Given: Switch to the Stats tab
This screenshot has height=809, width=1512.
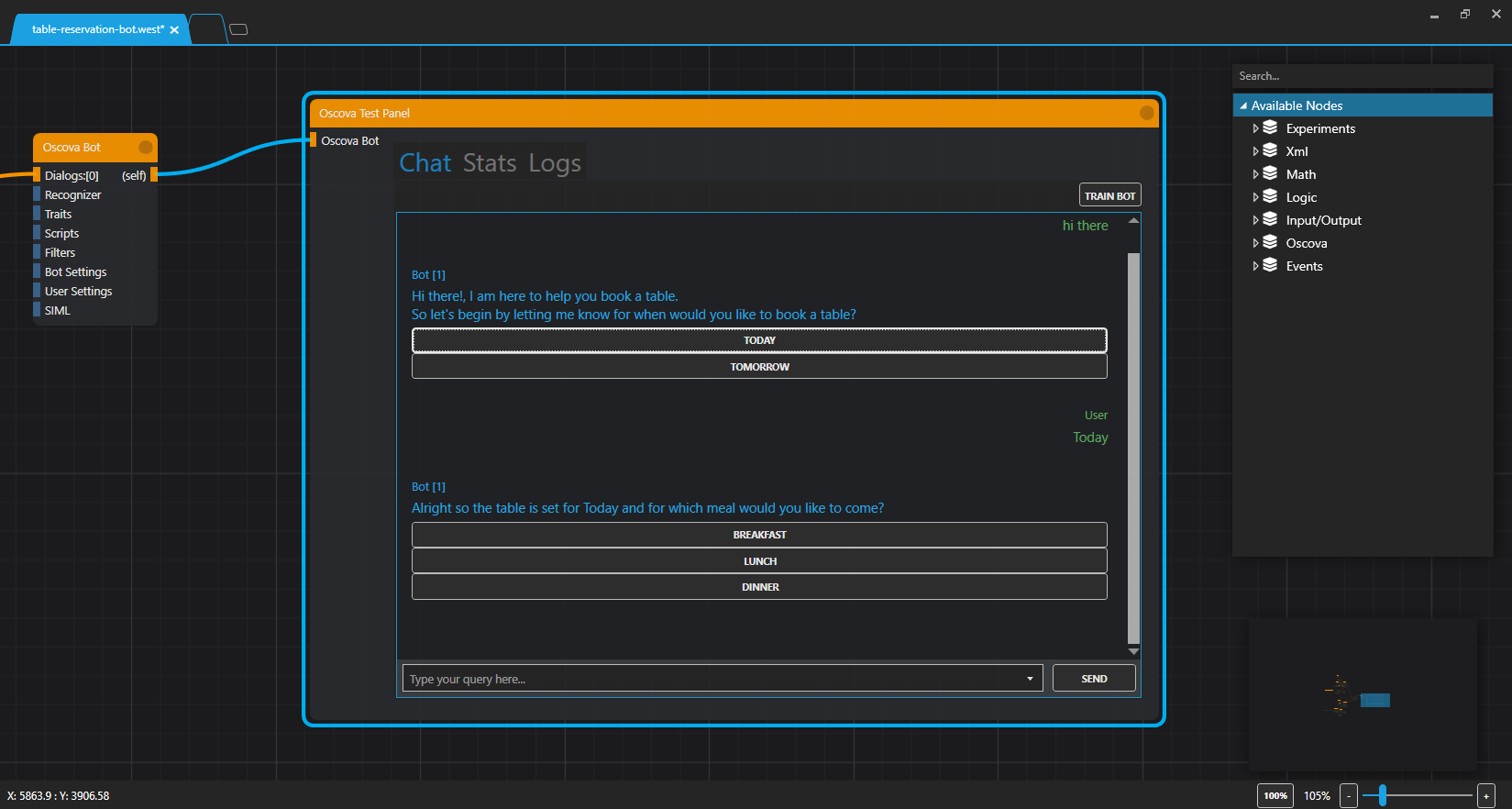Looking at the screenshot, I should [490, 163].
